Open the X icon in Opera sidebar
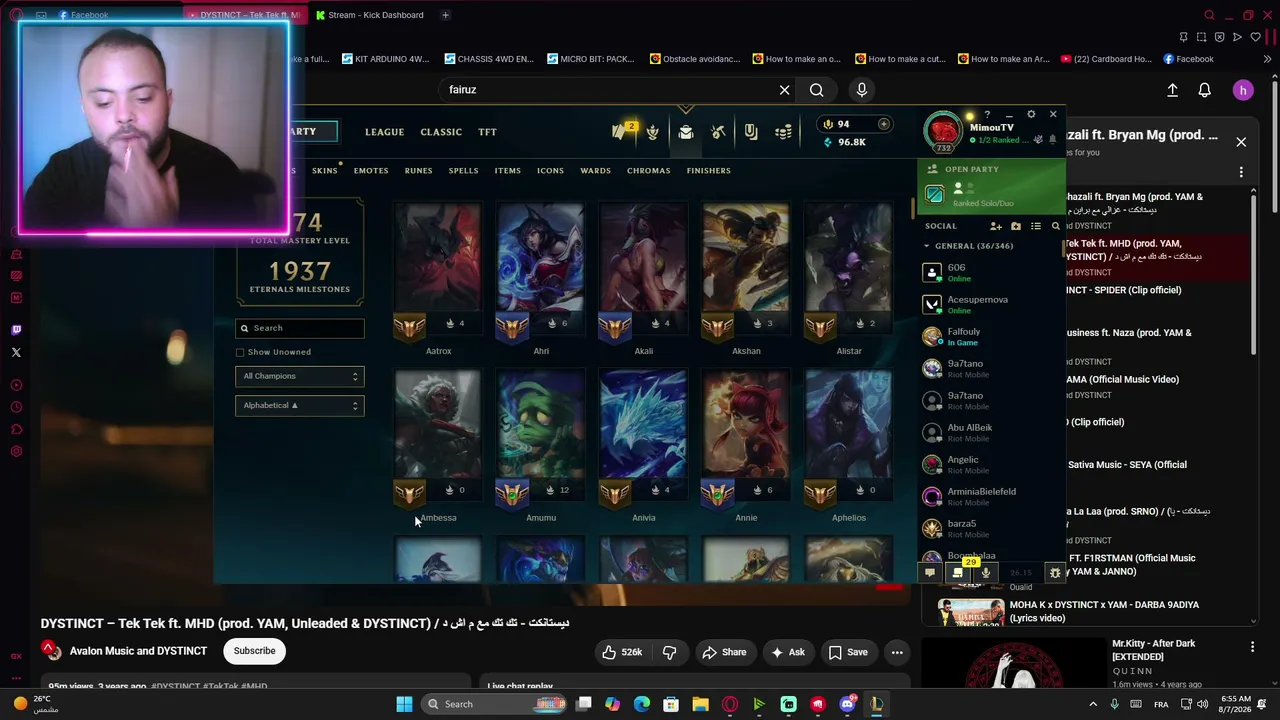 tap(16, 352)
